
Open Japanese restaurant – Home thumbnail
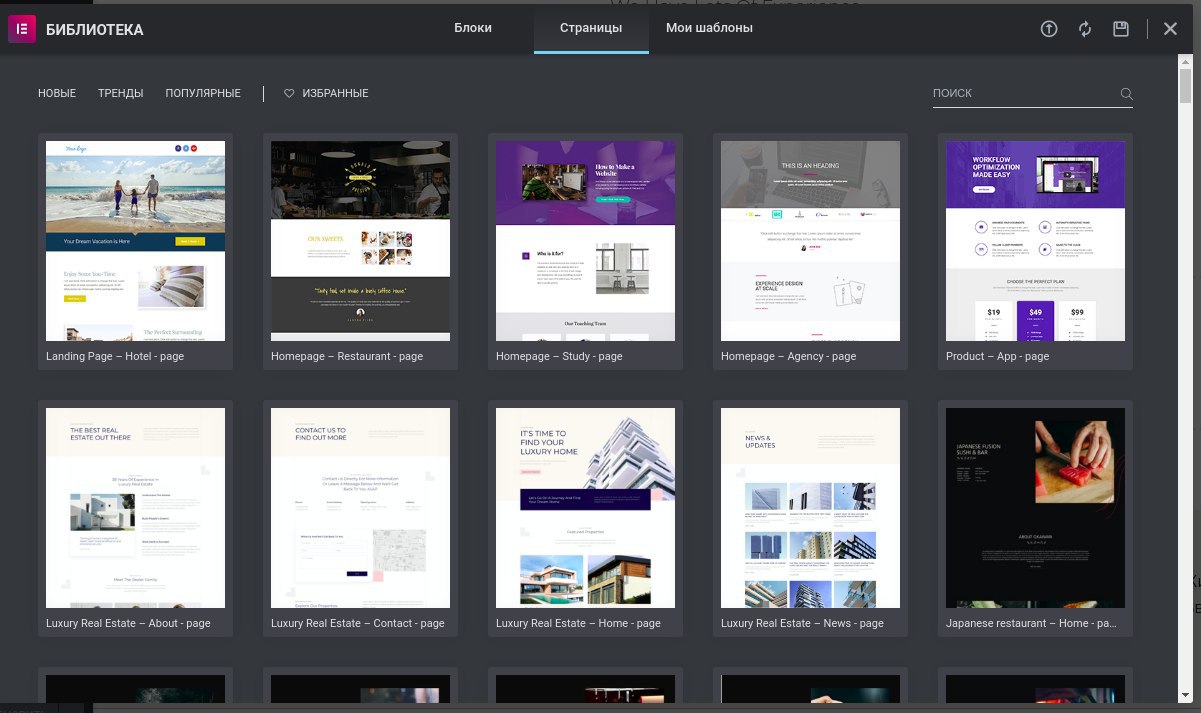tap(1035, 508)
